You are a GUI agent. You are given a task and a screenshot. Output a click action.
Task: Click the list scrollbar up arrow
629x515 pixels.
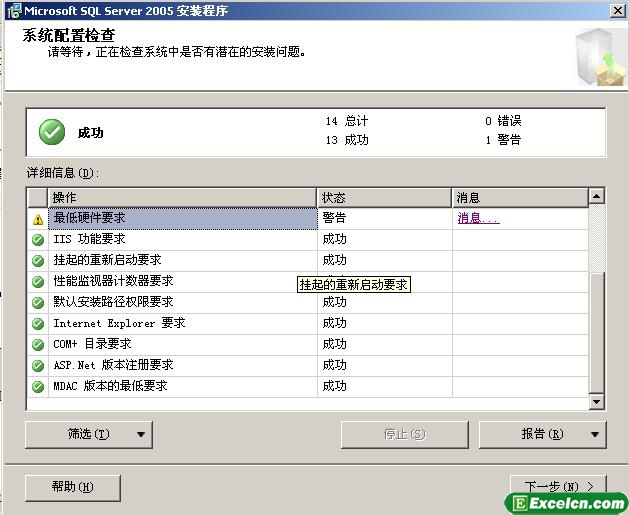coord(597,196)
